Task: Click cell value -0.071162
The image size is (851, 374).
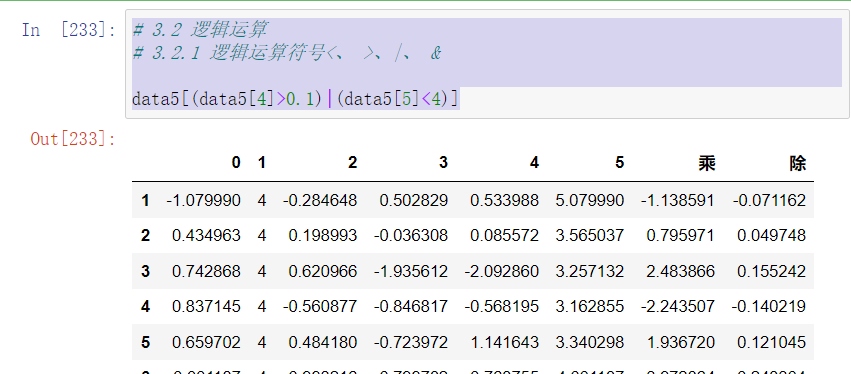Action: (769, 201)
